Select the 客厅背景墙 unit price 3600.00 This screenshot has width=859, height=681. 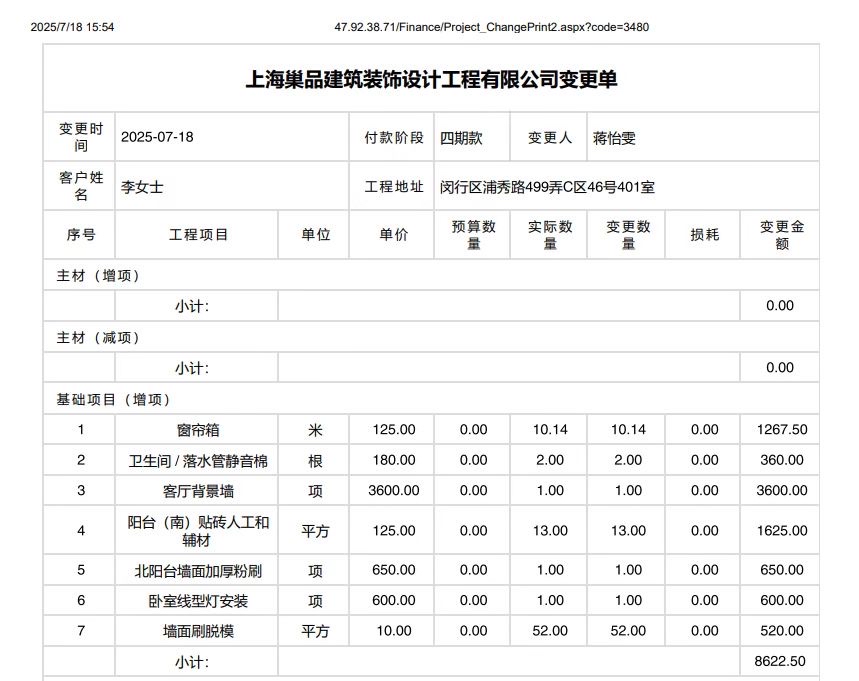[x=393, y=490]
